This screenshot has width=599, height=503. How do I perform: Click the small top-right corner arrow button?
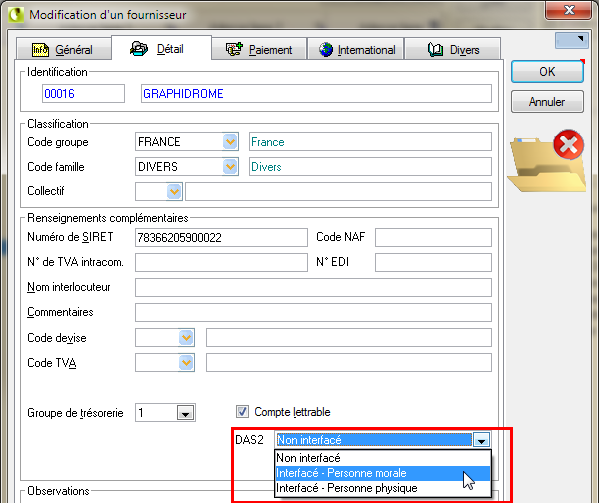pyautogui.click(x=571, y=40)
